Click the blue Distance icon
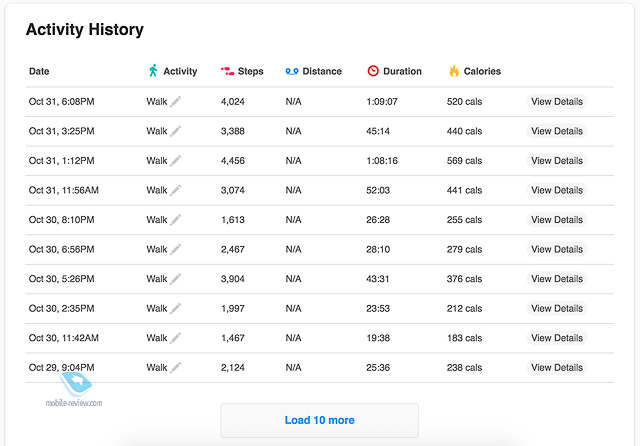The image size is (640, 446). pyautogui.click(x=292, y=71)
